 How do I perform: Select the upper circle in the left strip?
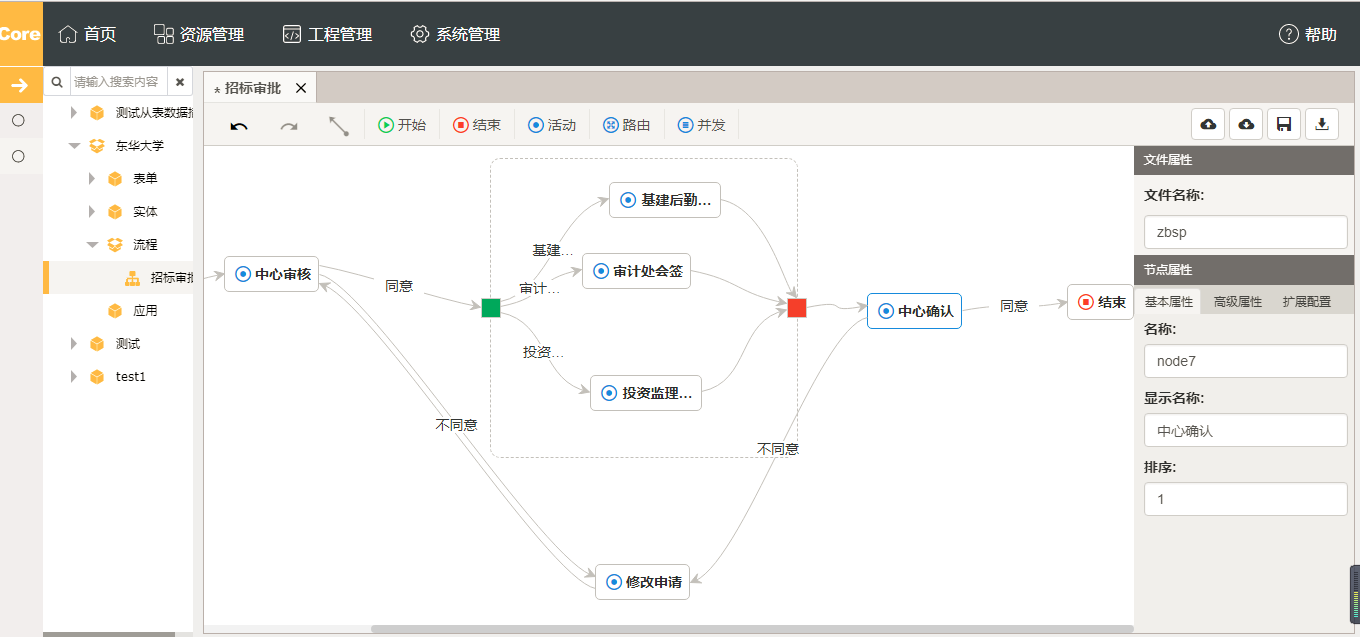[x=18, y=120]
